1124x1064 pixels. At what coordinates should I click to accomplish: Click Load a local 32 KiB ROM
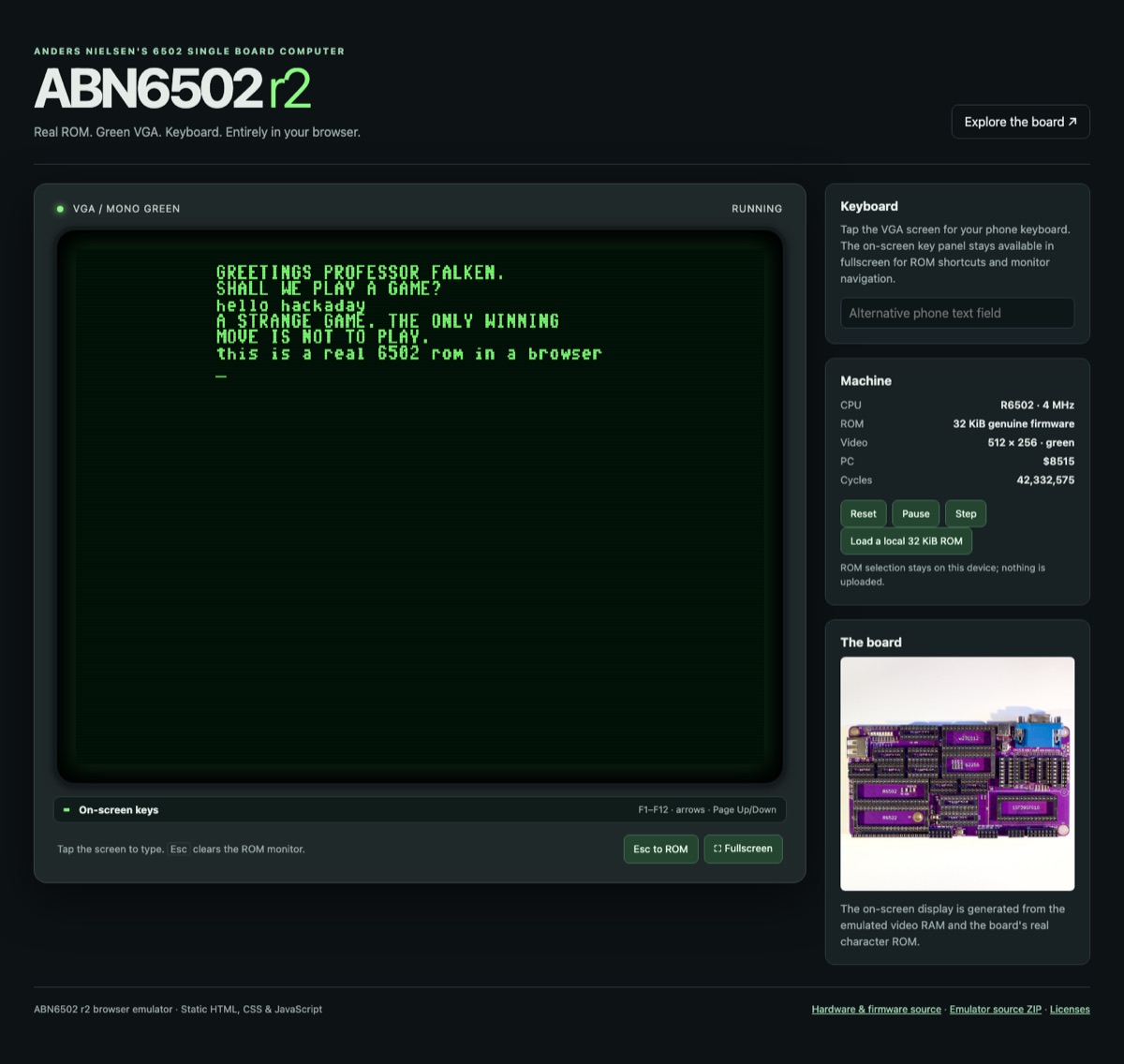tap(906, 540)
